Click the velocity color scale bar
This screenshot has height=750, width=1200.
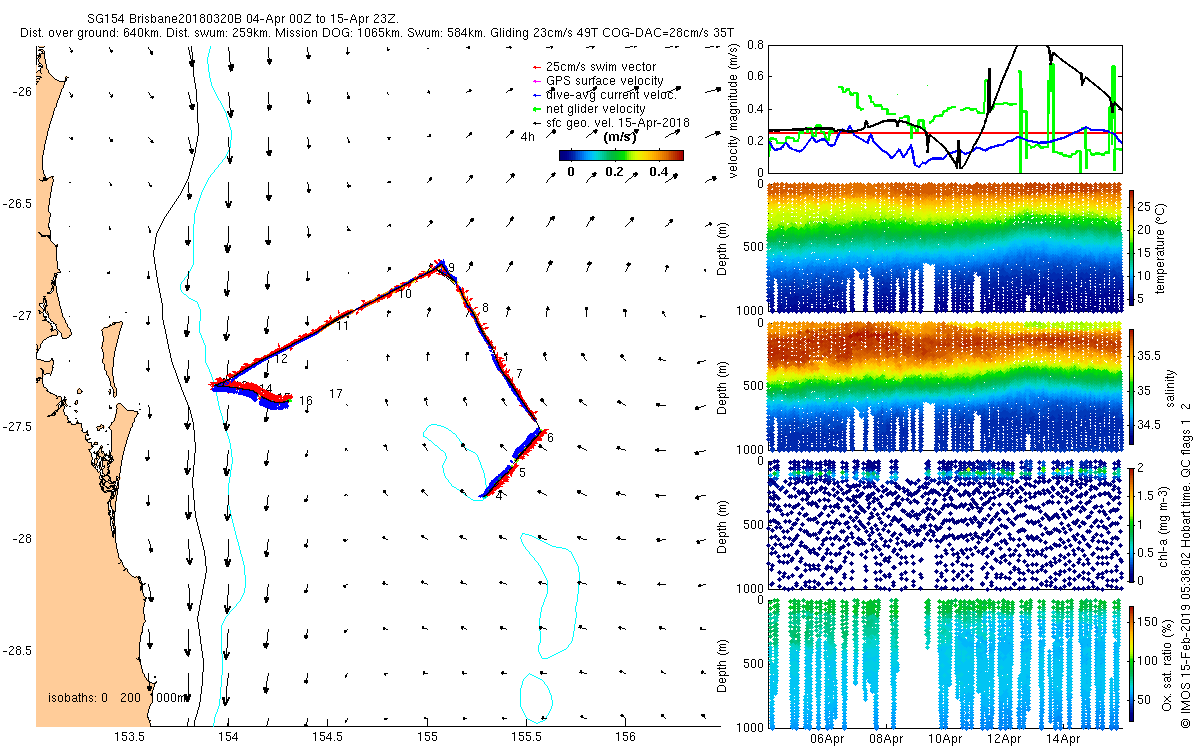(x=621, y=156)
